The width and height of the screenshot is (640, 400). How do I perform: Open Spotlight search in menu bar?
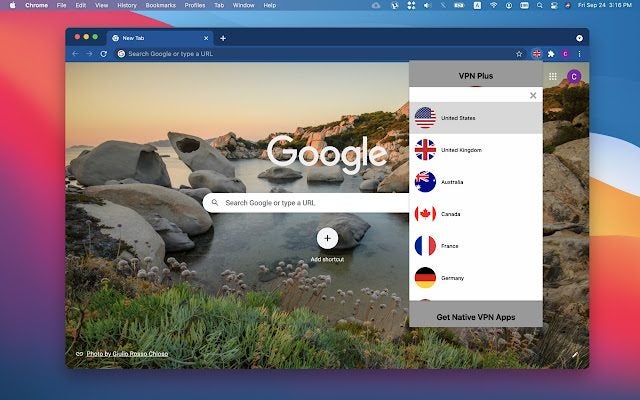tap(540, 5)
